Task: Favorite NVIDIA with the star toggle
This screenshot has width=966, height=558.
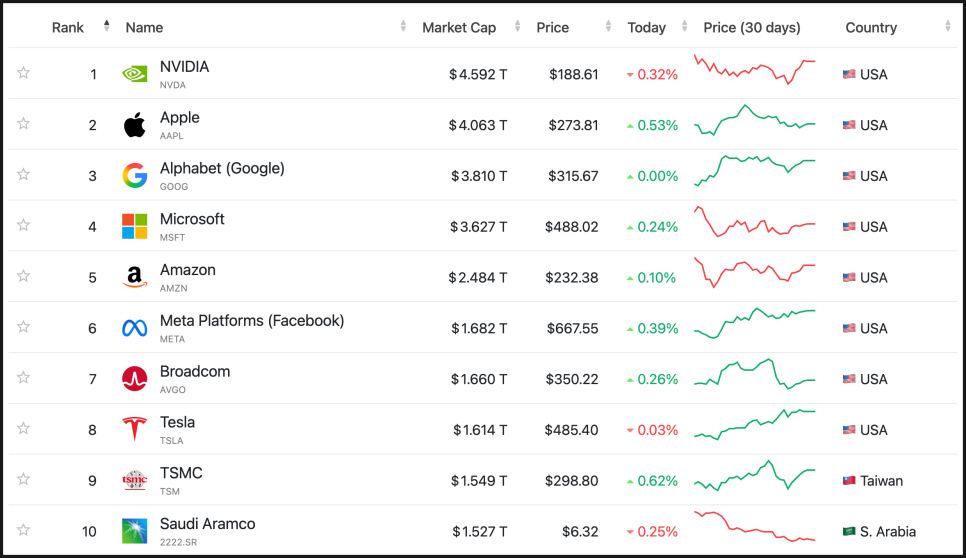Action: pyautogui.click(x=23, y=73)
